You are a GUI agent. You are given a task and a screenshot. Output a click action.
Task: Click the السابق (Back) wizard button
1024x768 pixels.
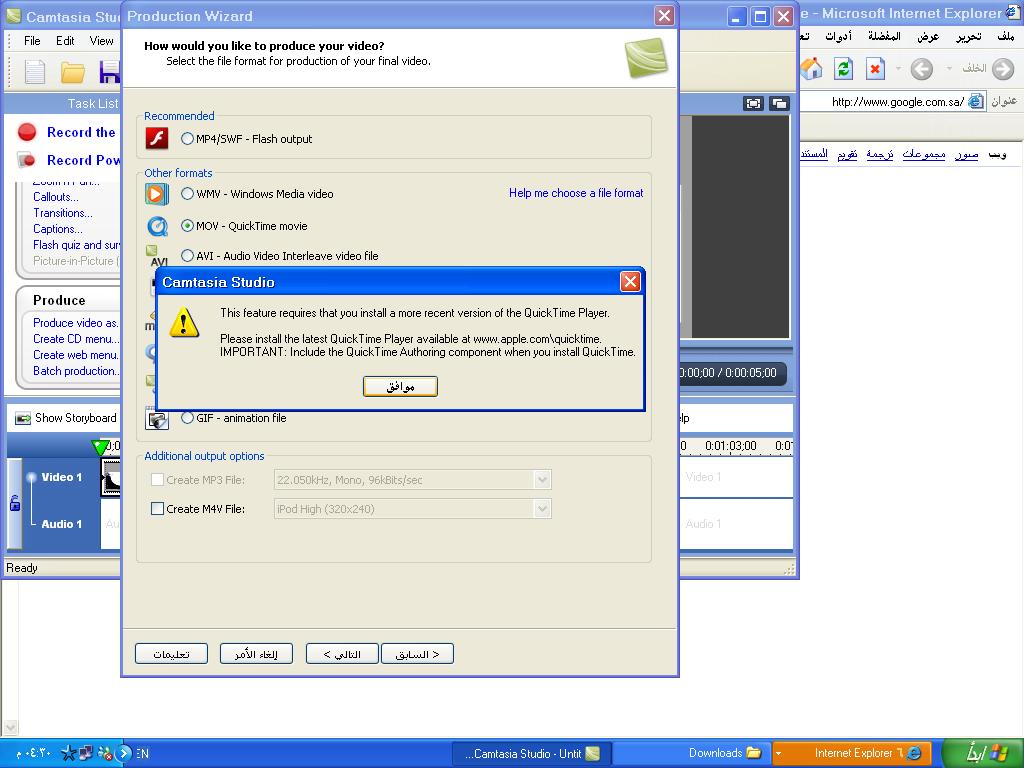pos(417,654)
